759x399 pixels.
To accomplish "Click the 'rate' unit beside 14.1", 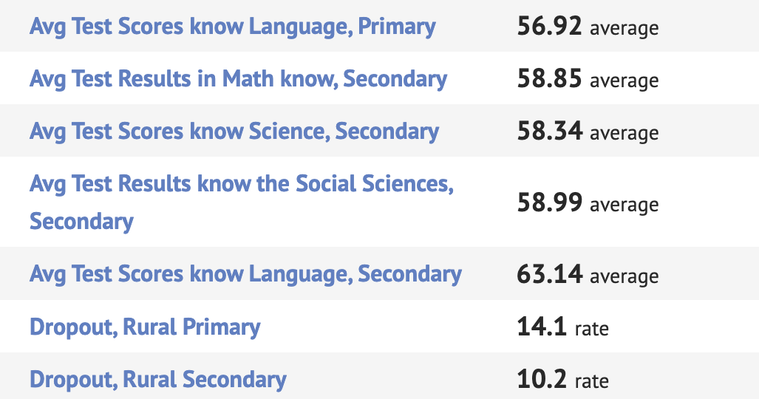I will click(x=592, y=329).
